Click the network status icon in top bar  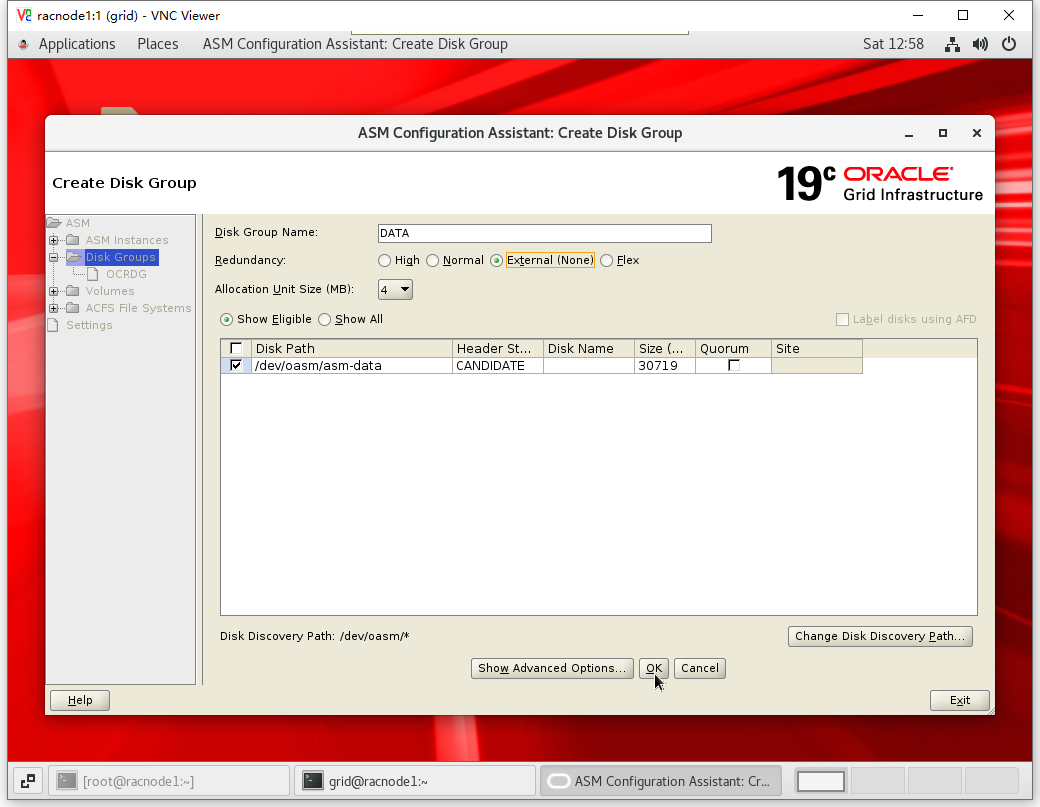point(952,44)
